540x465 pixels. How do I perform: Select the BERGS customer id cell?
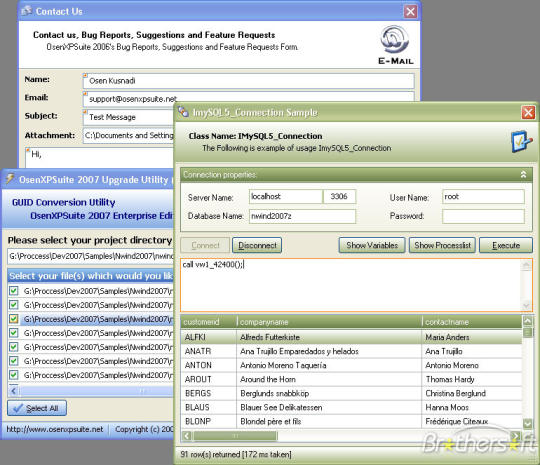click(209, 393)
